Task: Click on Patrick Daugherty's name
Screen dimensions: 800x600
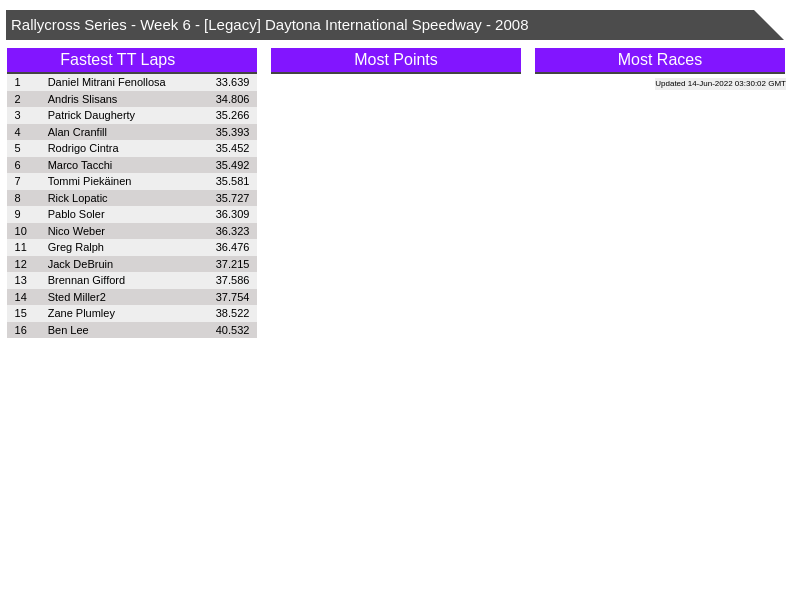Action: (x=91, y=115)
